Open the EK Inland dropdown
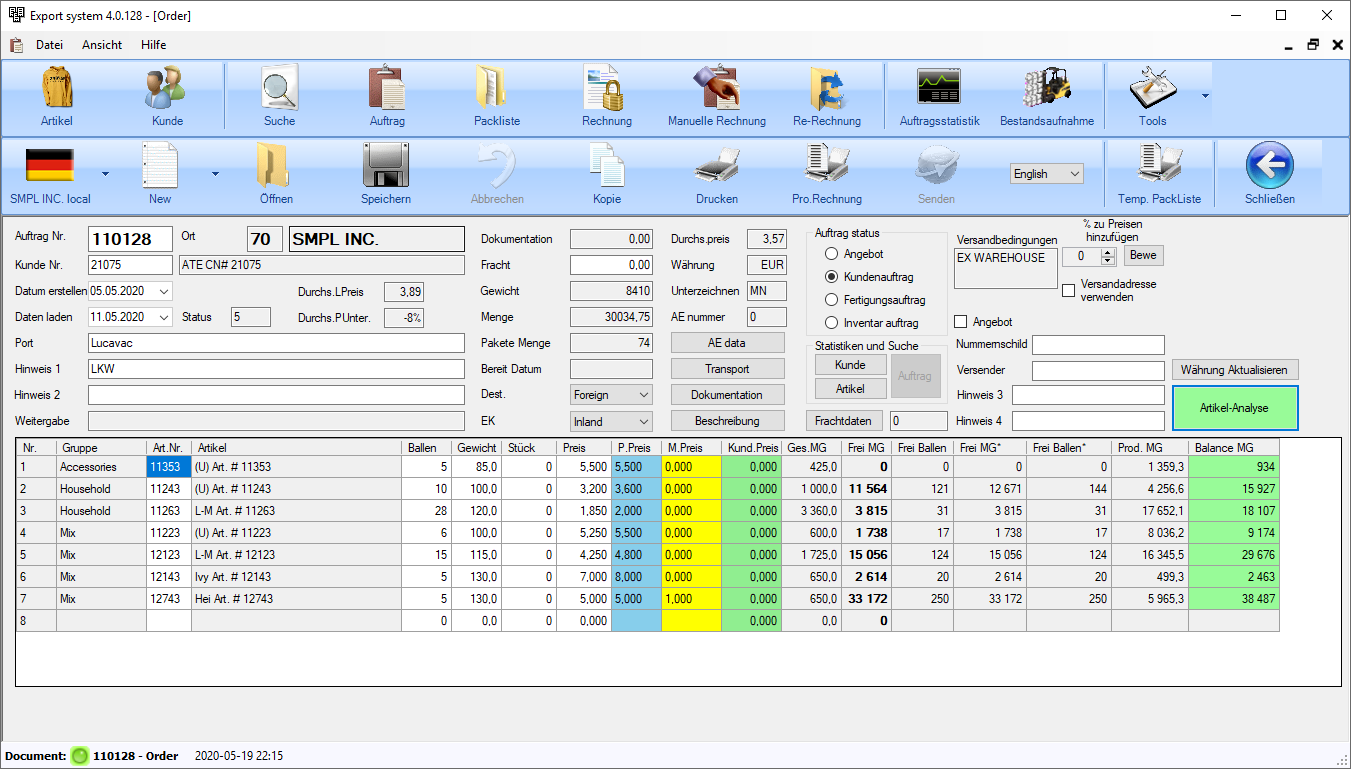Viewport: 1351px width, 769px height. click(x=611, y=421)
